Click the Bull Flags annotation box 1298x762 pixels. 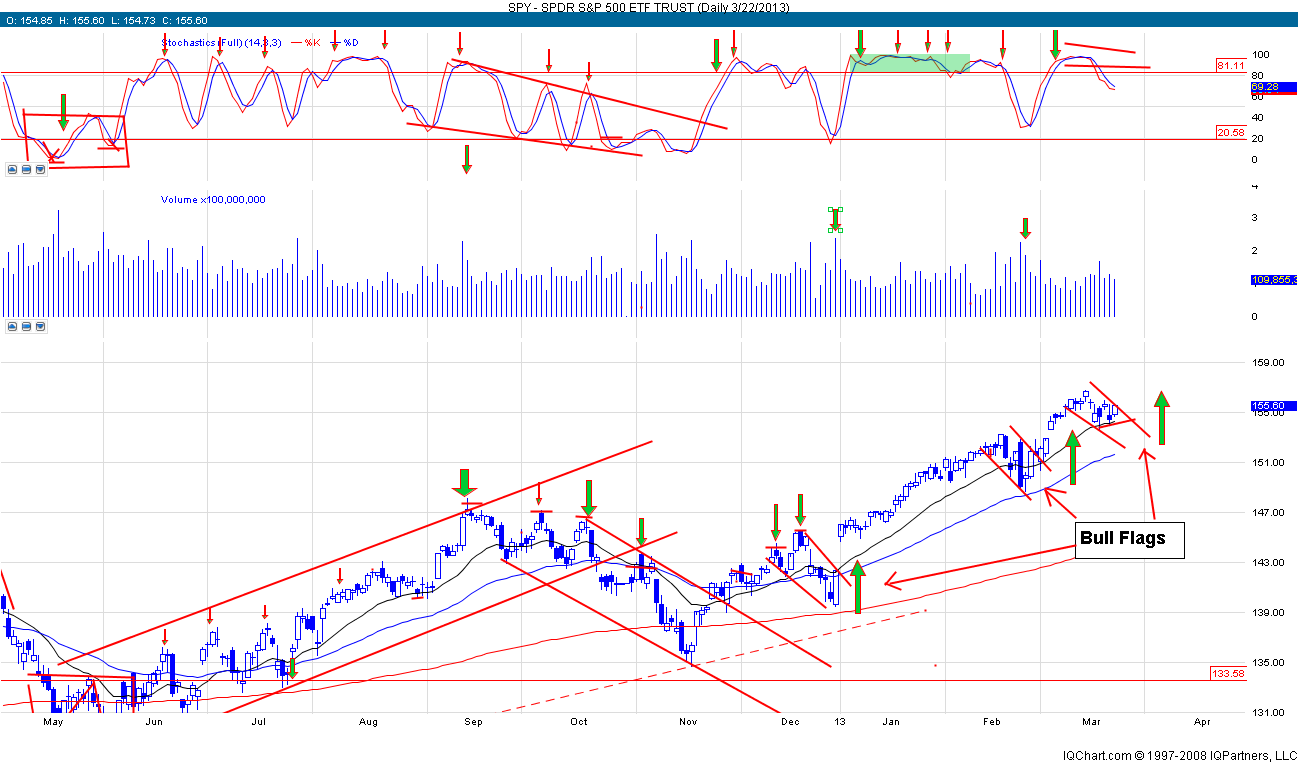(x=1128, y=539)
